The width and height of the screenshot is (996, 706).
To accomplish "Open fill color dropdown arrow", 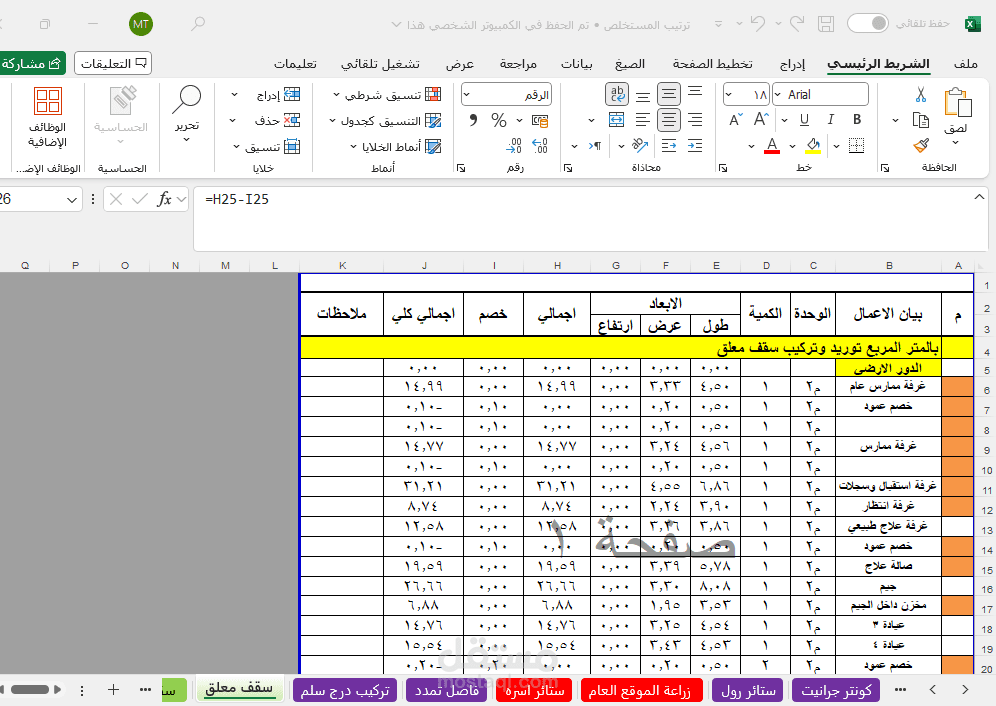I will 792,146.
